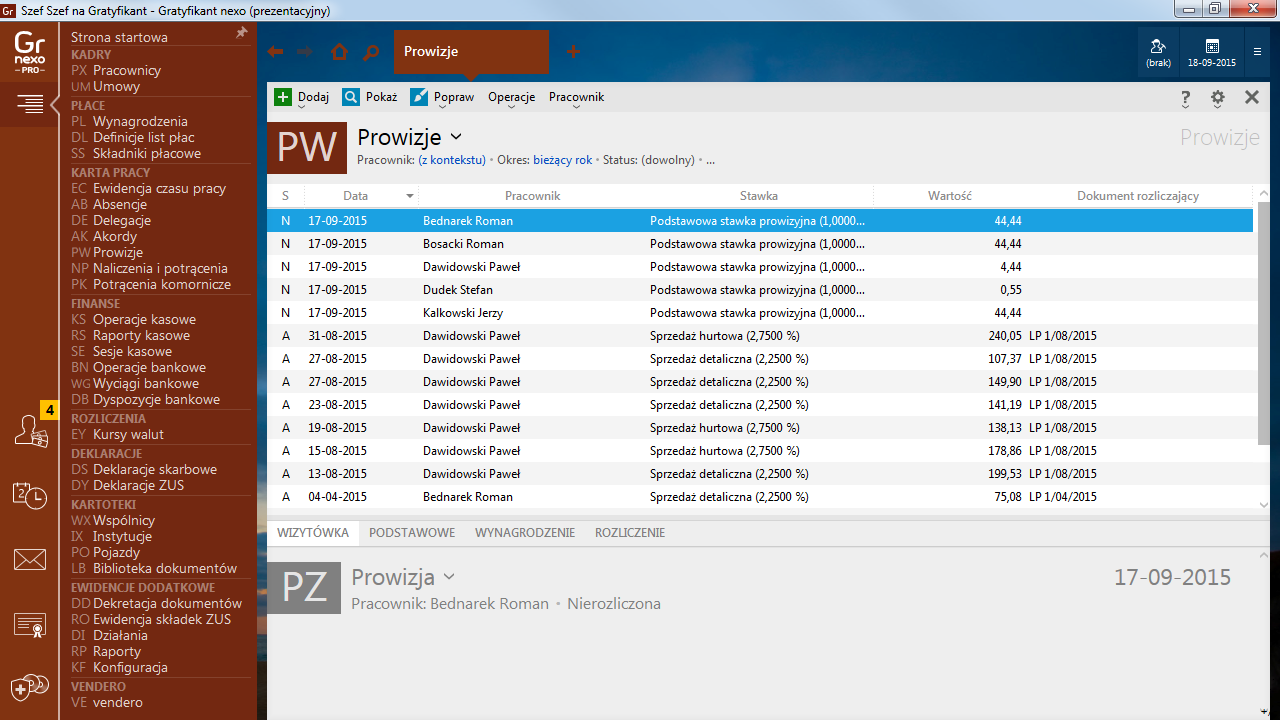Image resolution: width=1280 pixels, height=720 pixels.
Task: Click the home icon in navigation bar
Action: pyautogui.click(x=339, y=52)
